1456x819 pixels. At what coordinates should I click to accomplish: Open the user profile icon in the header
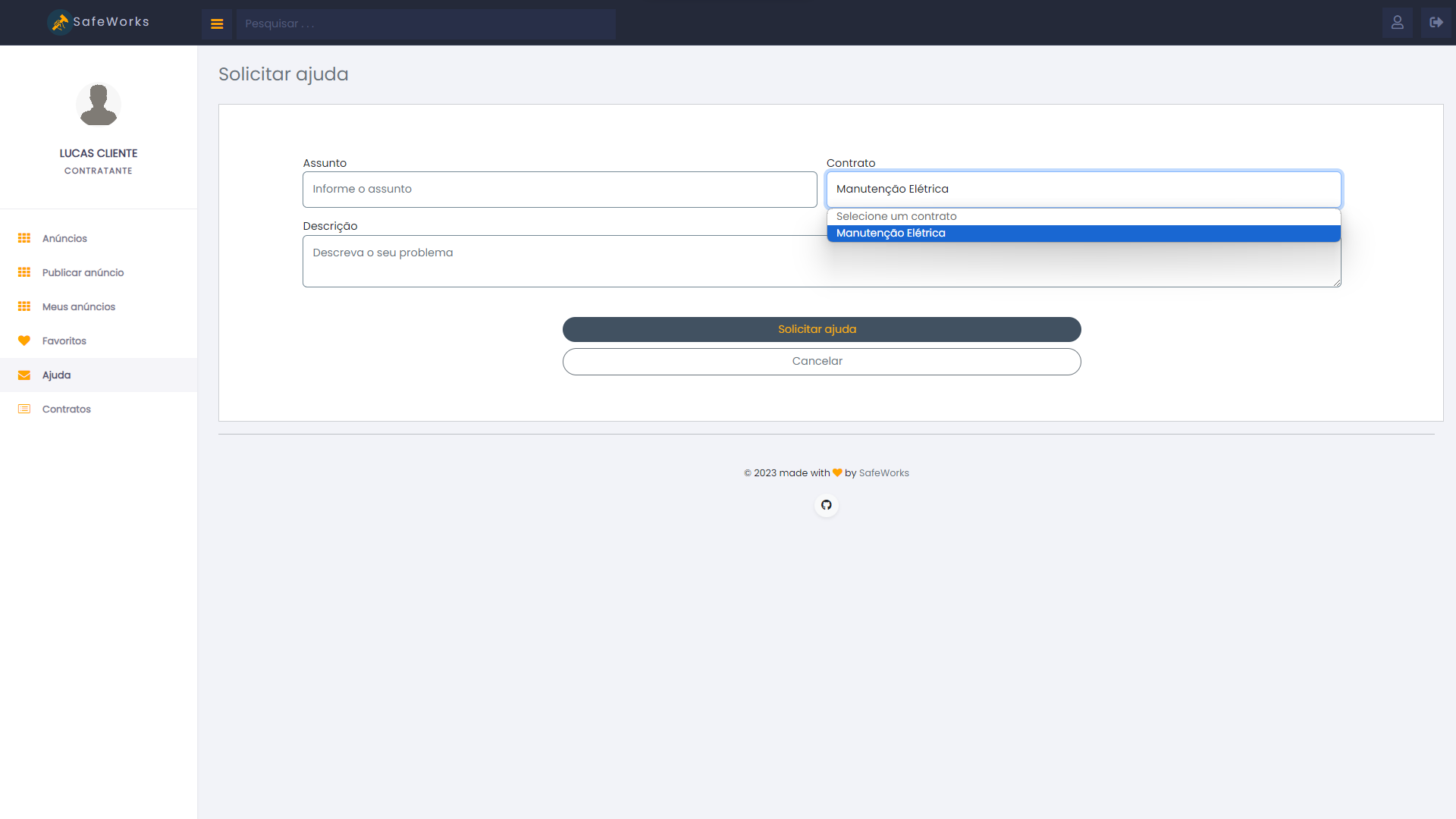pos(1397,23)
